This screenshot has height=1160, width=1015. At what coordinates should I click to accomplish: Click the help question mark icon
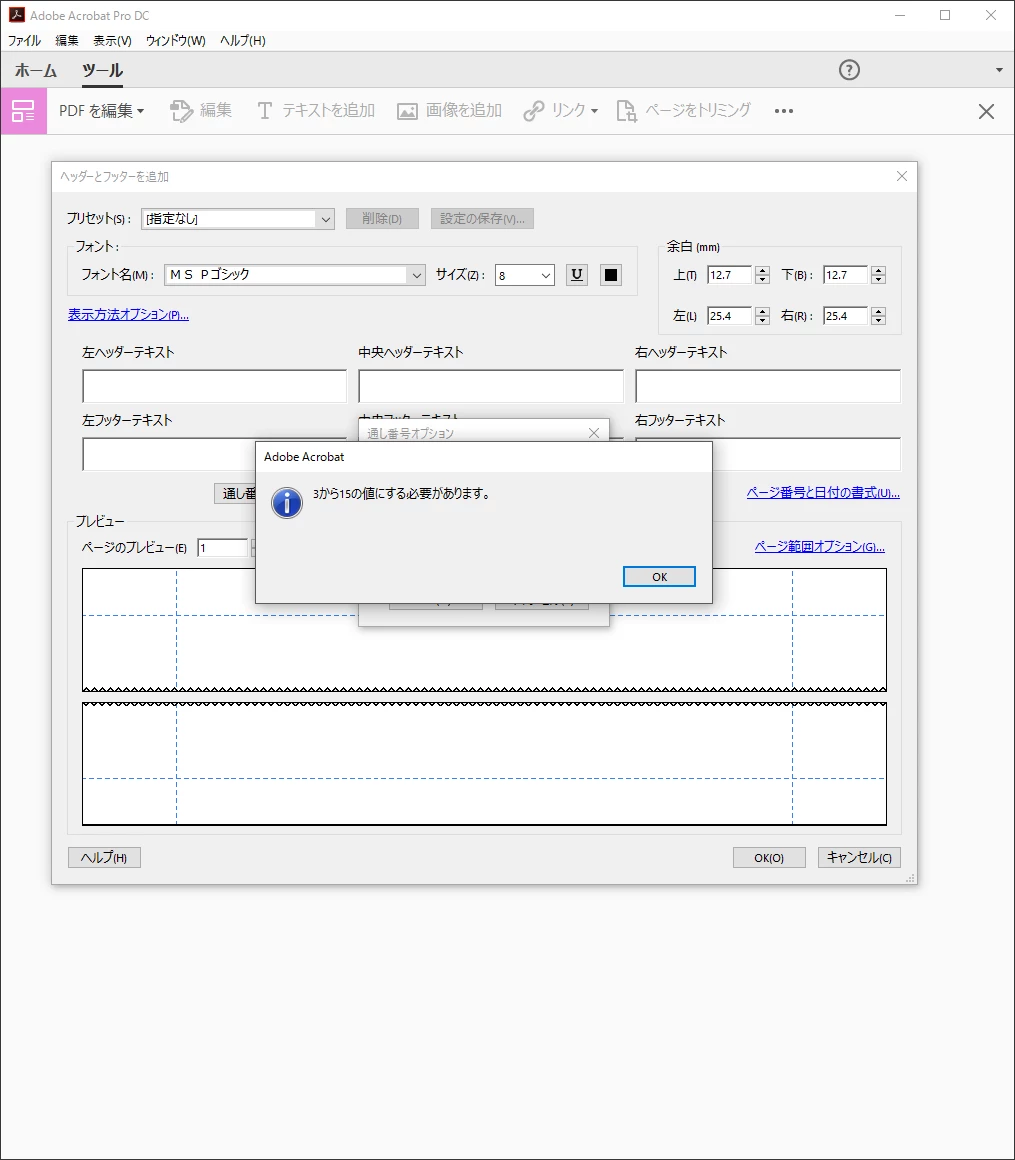(x=849, y=70)
